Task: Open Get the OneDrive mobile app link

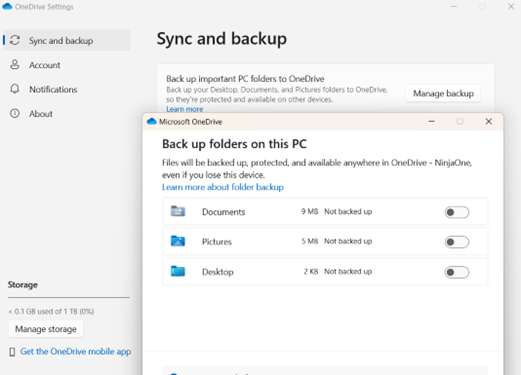Action: click(76, 352)
